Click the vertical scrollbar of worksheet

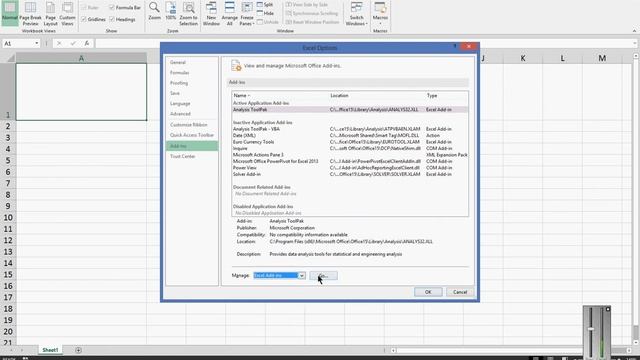coord(636,199)
